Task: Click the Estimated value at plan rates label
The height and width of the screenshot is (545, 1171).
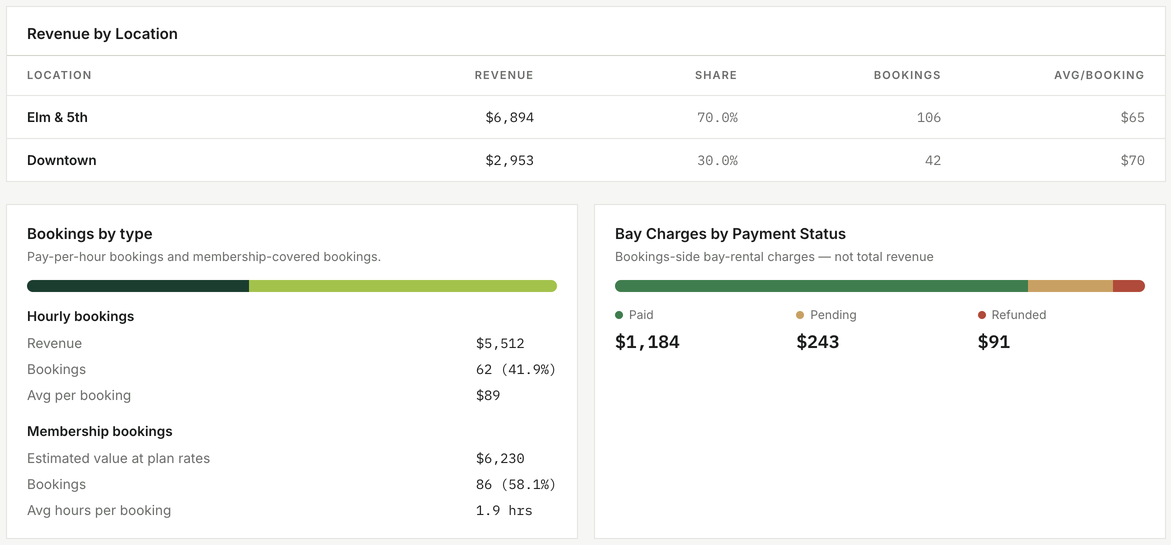Action: [x=119, y=458]
